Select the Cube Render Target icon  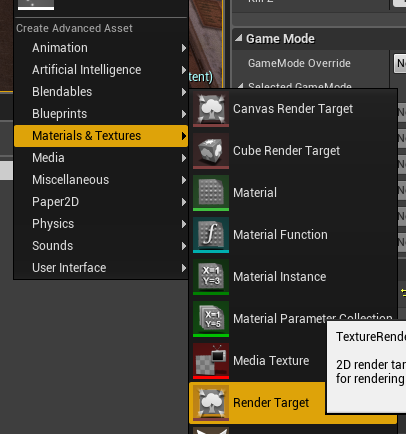click(211, 151)
